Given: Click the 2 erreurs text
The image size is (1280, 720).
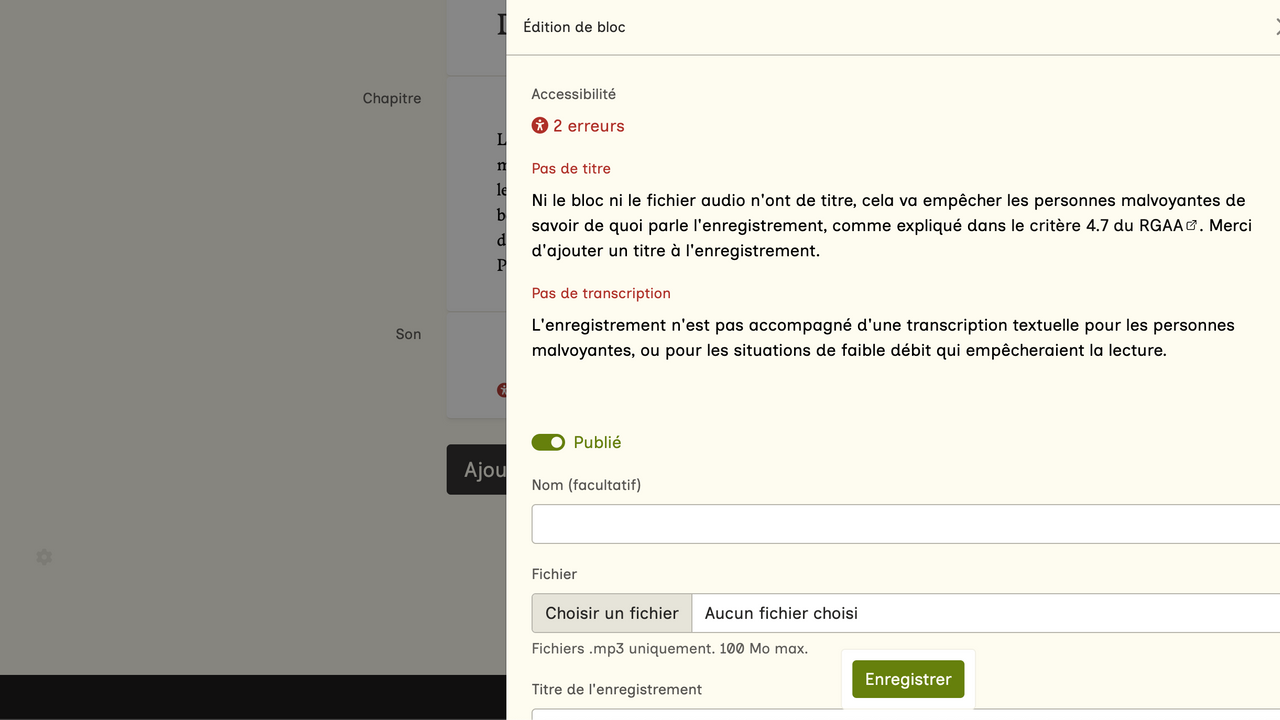Looking at the screenshot, I should tap(589, 126).
